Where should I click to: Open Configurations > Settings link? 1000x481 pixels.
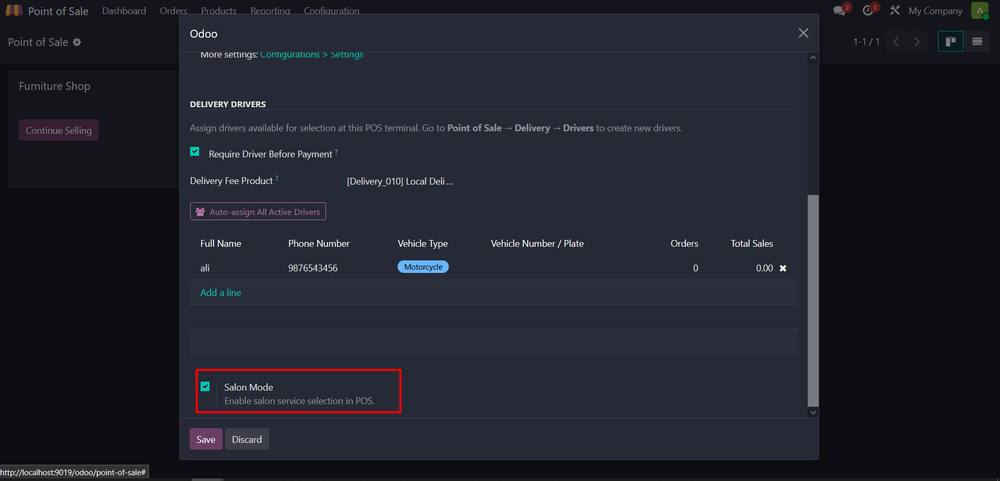click(x=312, y=55)
